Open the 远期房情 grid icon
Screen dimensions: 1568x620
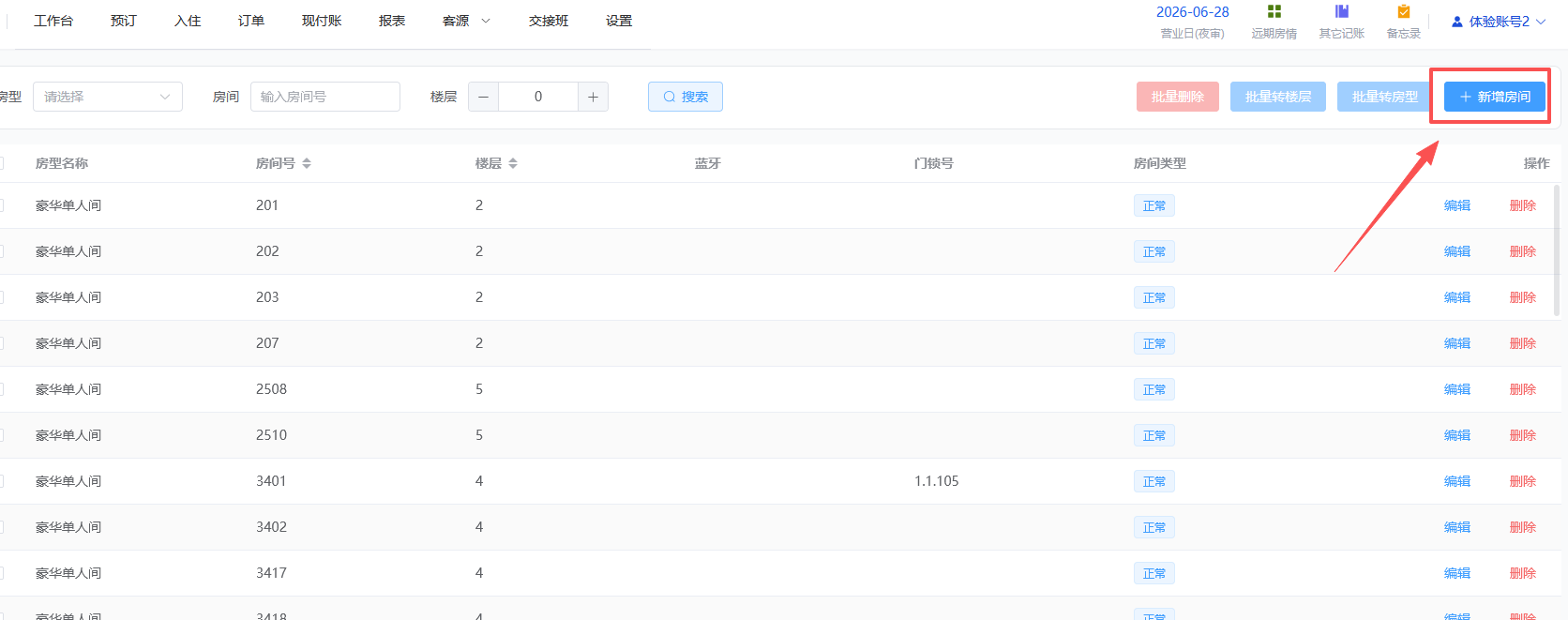(x=1274, y=11)
